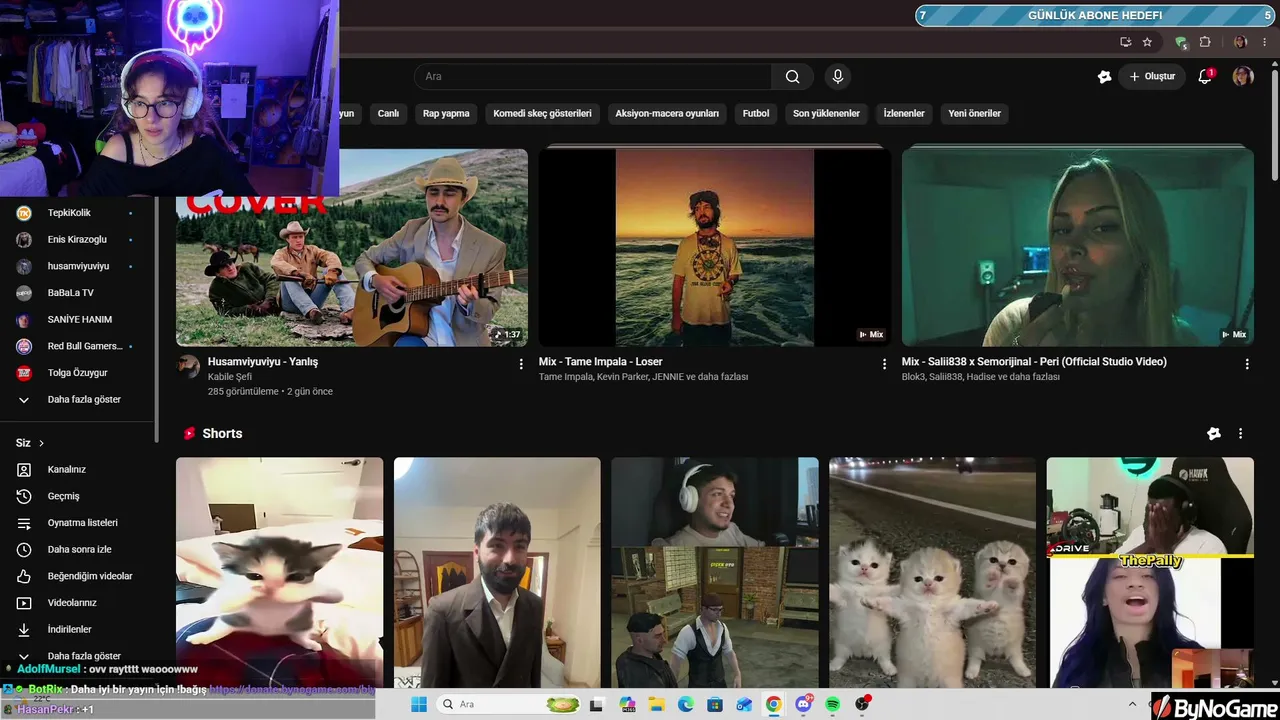Image resolution: width=1280 pixels, height=720 pixels.
Task: Open the Geçmiş history icon
Action: click(x=24, y=496)
